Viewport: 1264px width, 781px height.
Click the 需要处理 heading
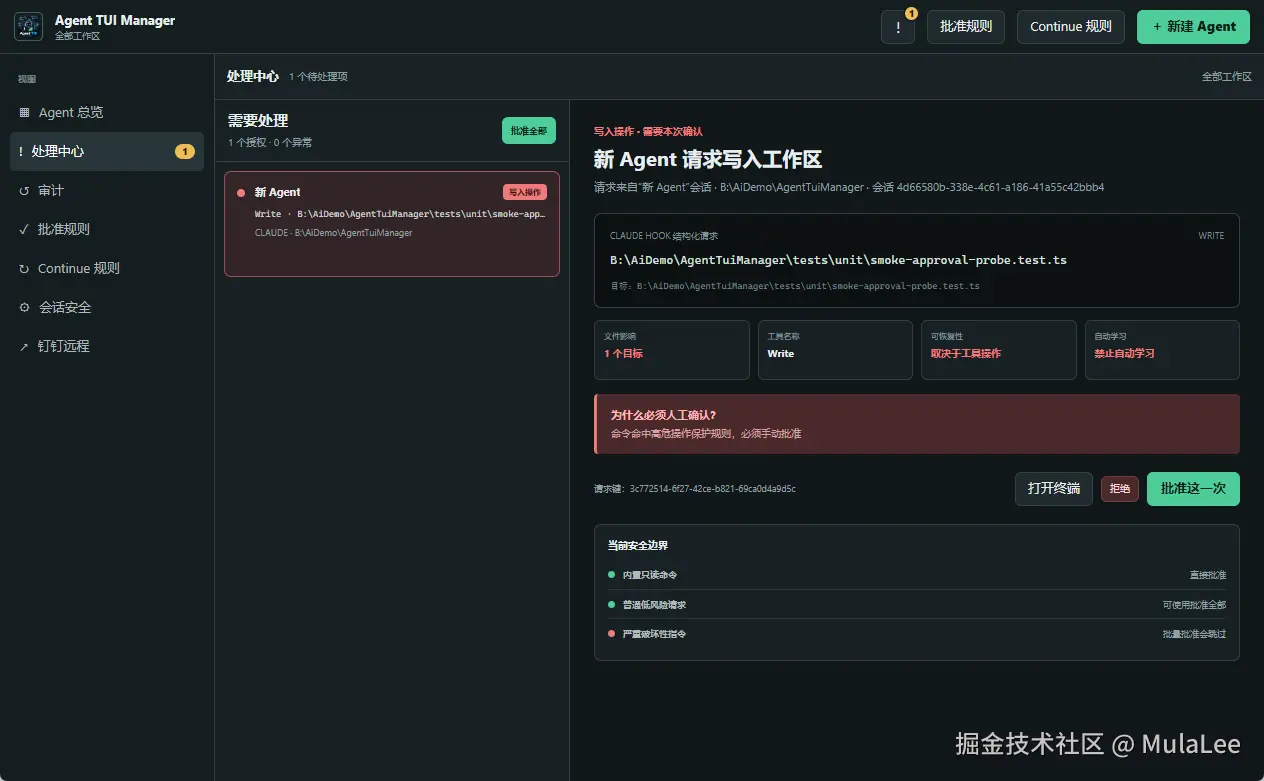(x=258, y=121)
